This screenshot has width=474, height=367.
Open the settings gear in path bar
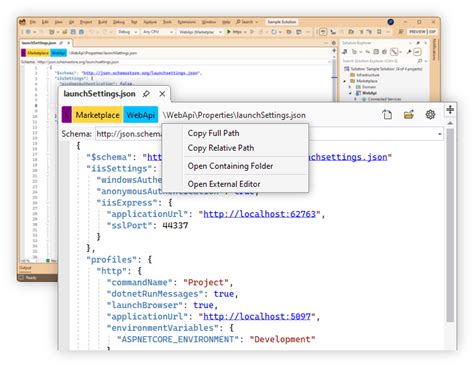[430, 115]
